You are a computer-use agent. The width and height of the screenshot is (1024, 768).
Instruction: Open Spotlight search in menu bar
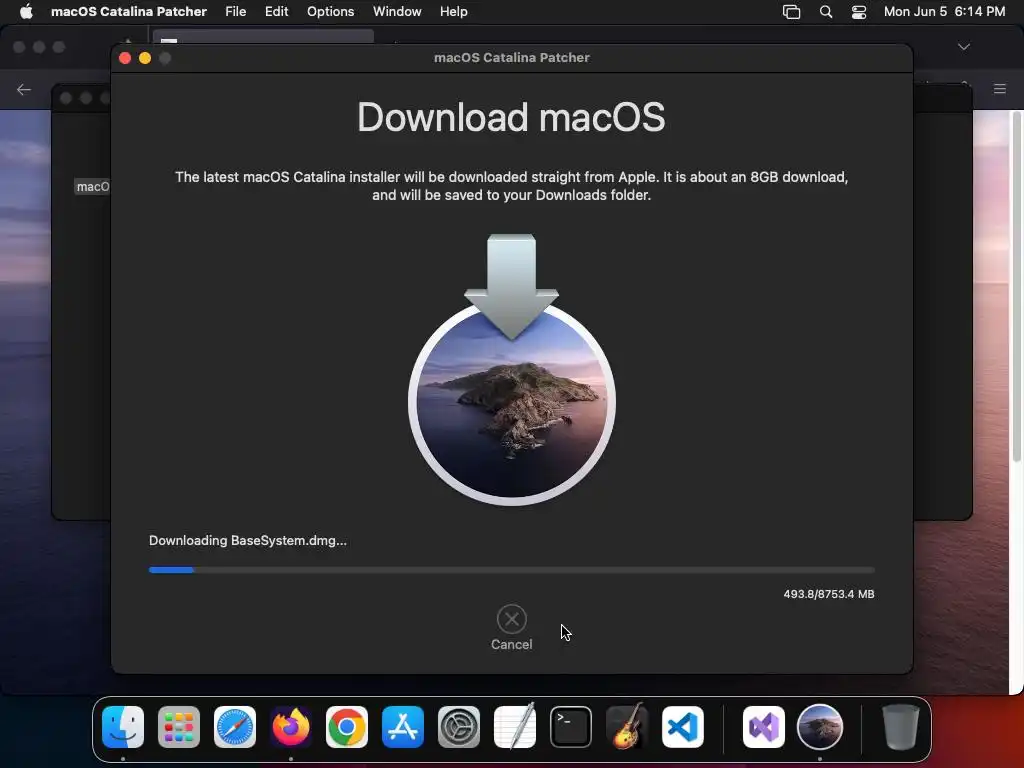pos(825,12)
